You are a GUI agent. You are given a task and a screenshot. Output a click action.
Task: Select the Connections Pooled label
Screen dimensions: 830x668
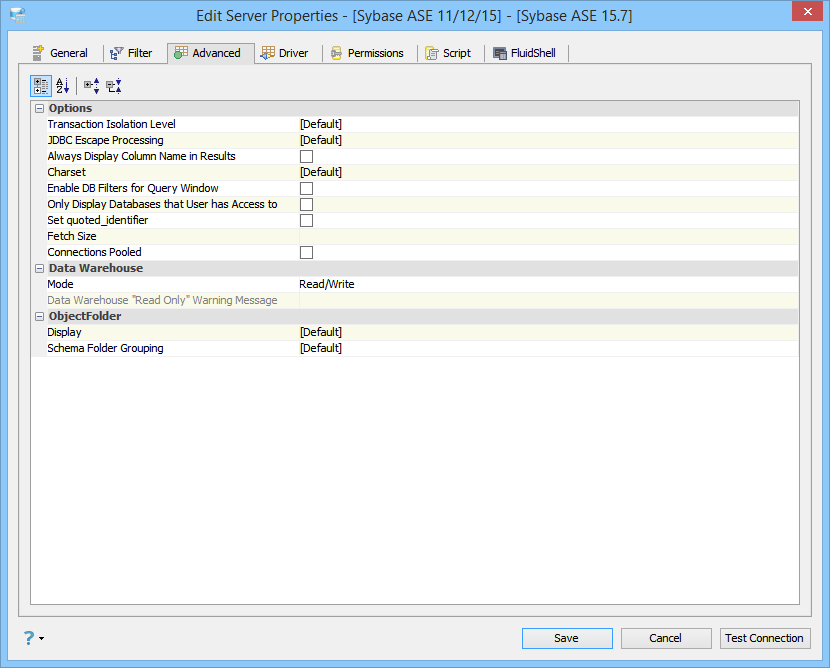pyautogui.click(x=94, y=252)
